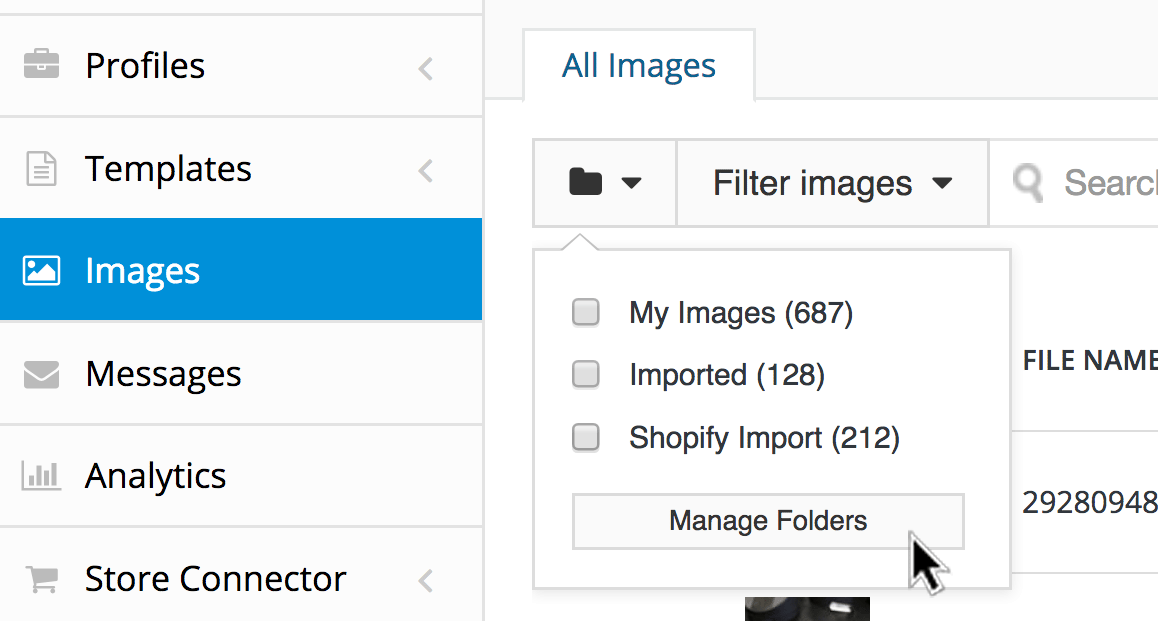Expand the Profiles submenu chevron
Screen dimensions: 1158x621
tap(426, 68)
